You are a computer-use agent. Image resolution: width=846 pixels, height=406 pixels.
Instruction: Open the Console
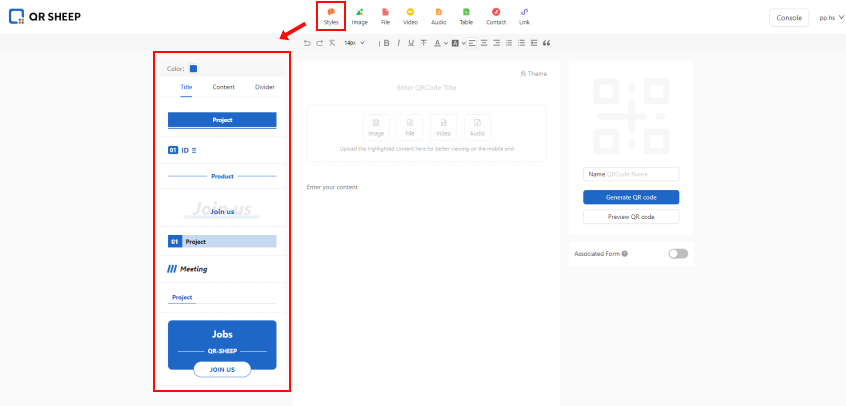point(789,18)
